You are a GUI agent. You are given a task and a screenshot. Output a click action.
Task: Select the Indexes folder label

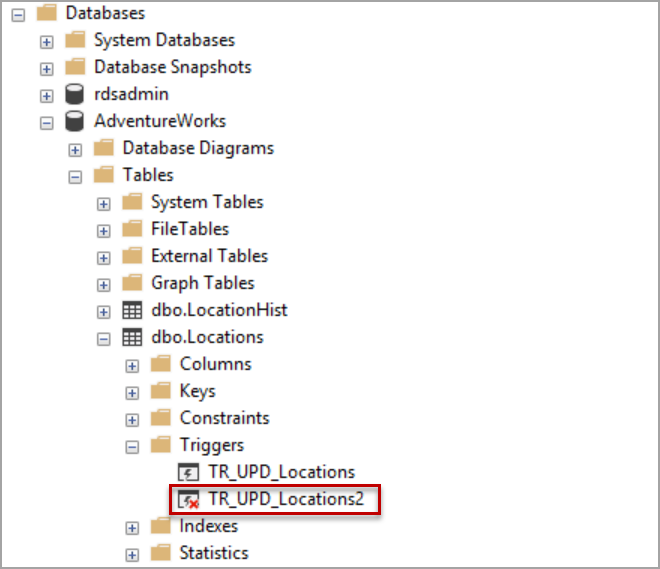tap(209, 526)
